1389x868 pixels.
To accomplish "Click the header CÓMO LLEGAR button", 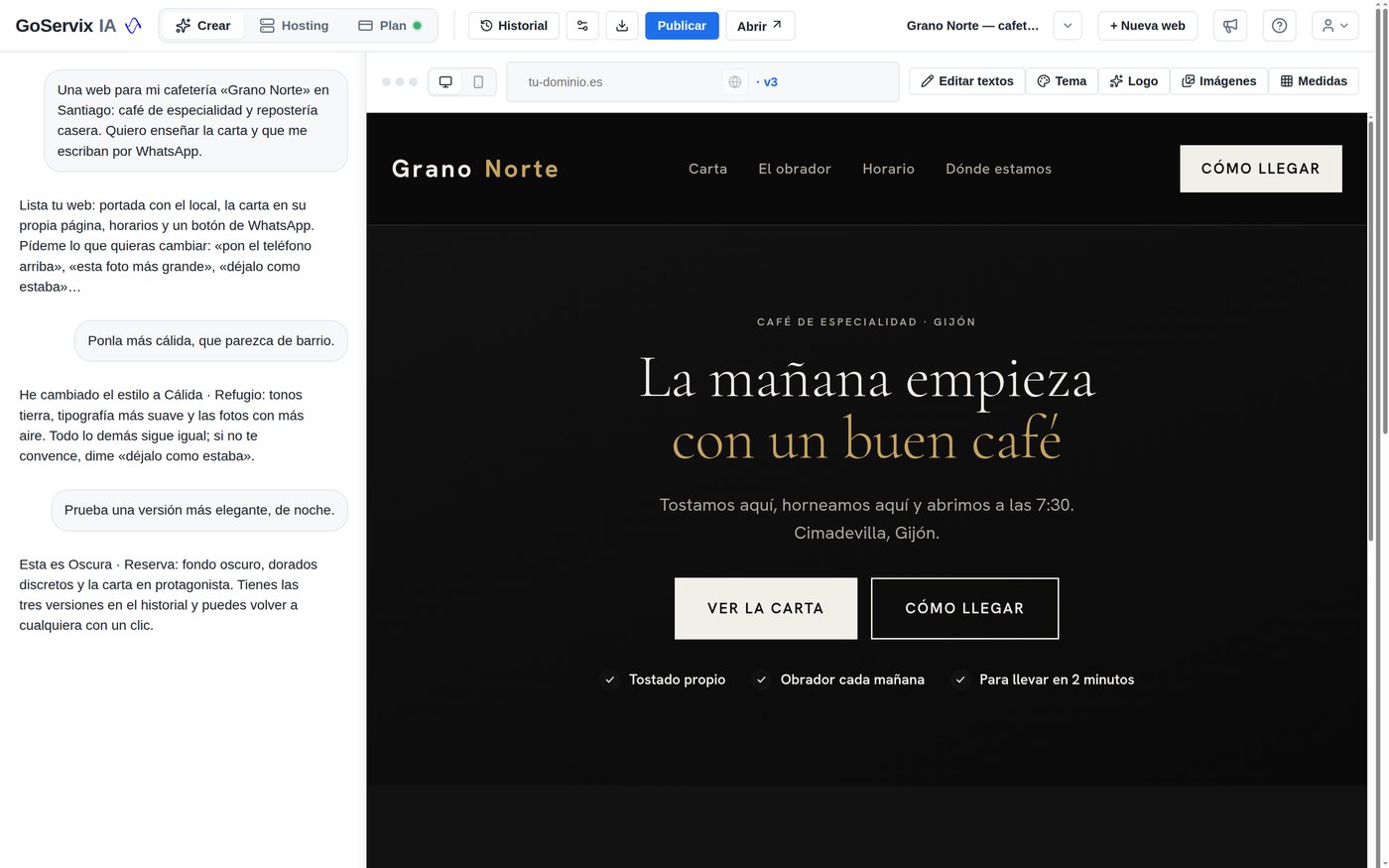I will pyautogui.click(x=1260, y=169).
